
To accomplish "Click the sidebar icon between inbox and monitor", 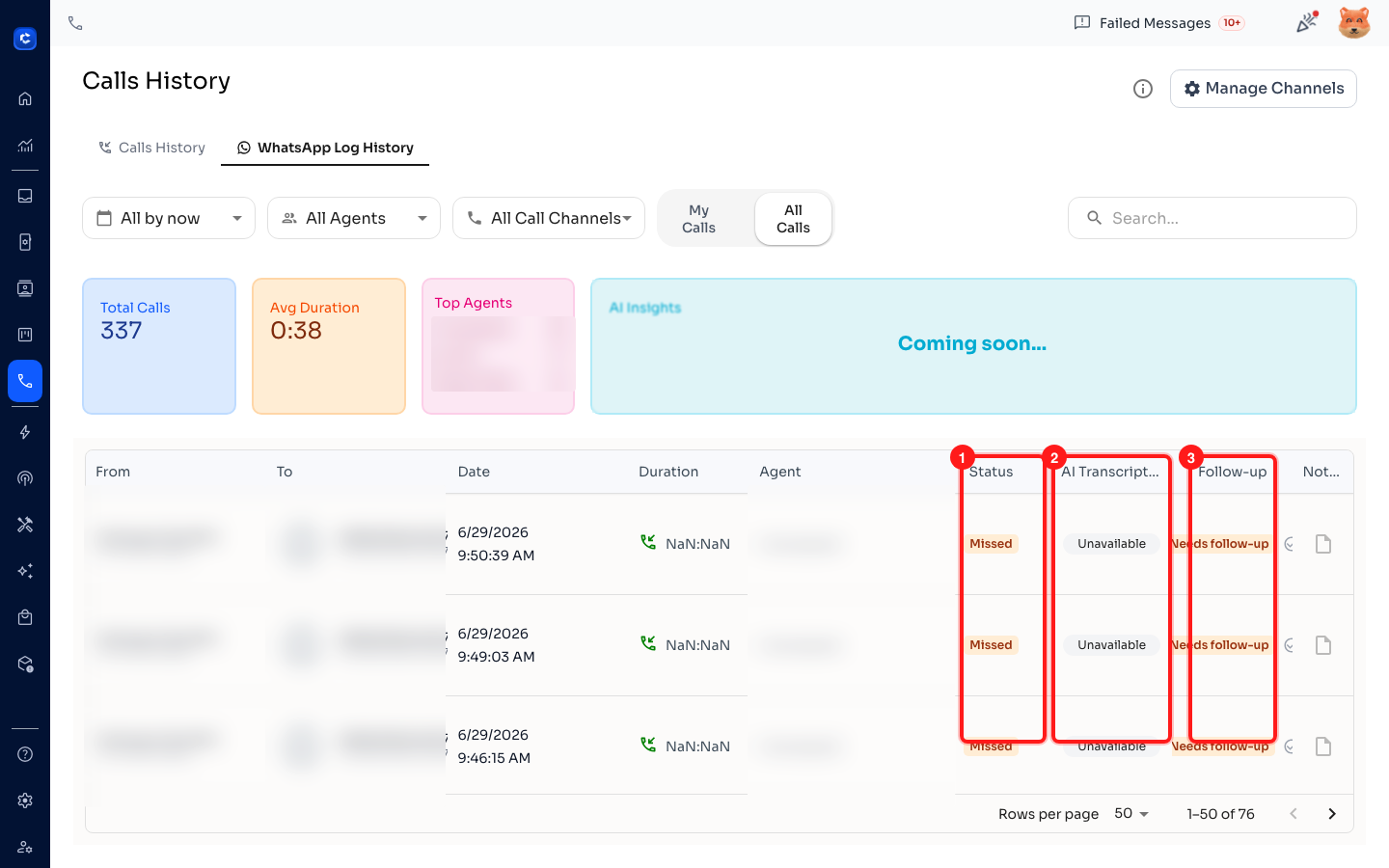I will (25, 242).
